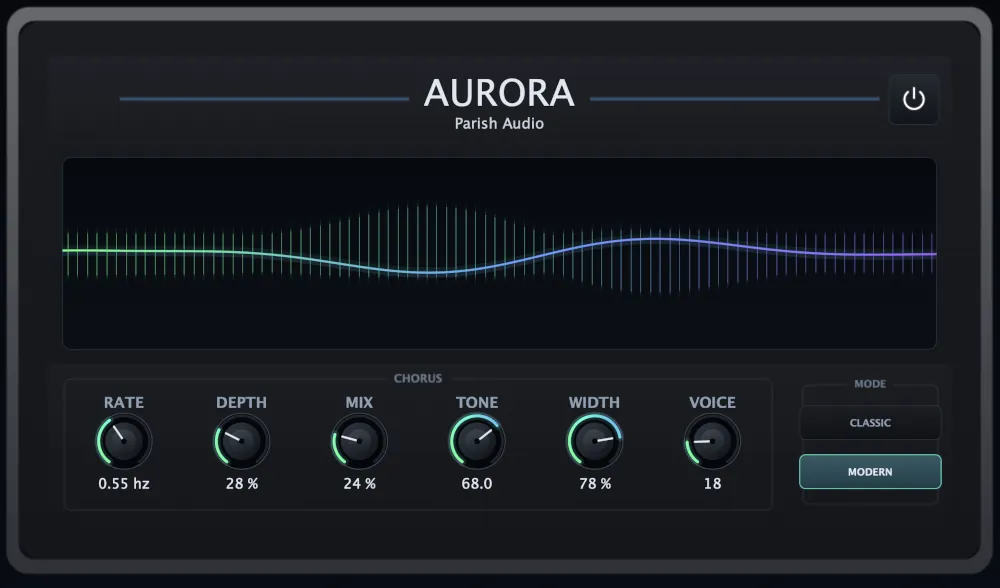Viewport: 1000px width, 588px height.
Task: Click the 18 voice value
Action: (712, 484)
